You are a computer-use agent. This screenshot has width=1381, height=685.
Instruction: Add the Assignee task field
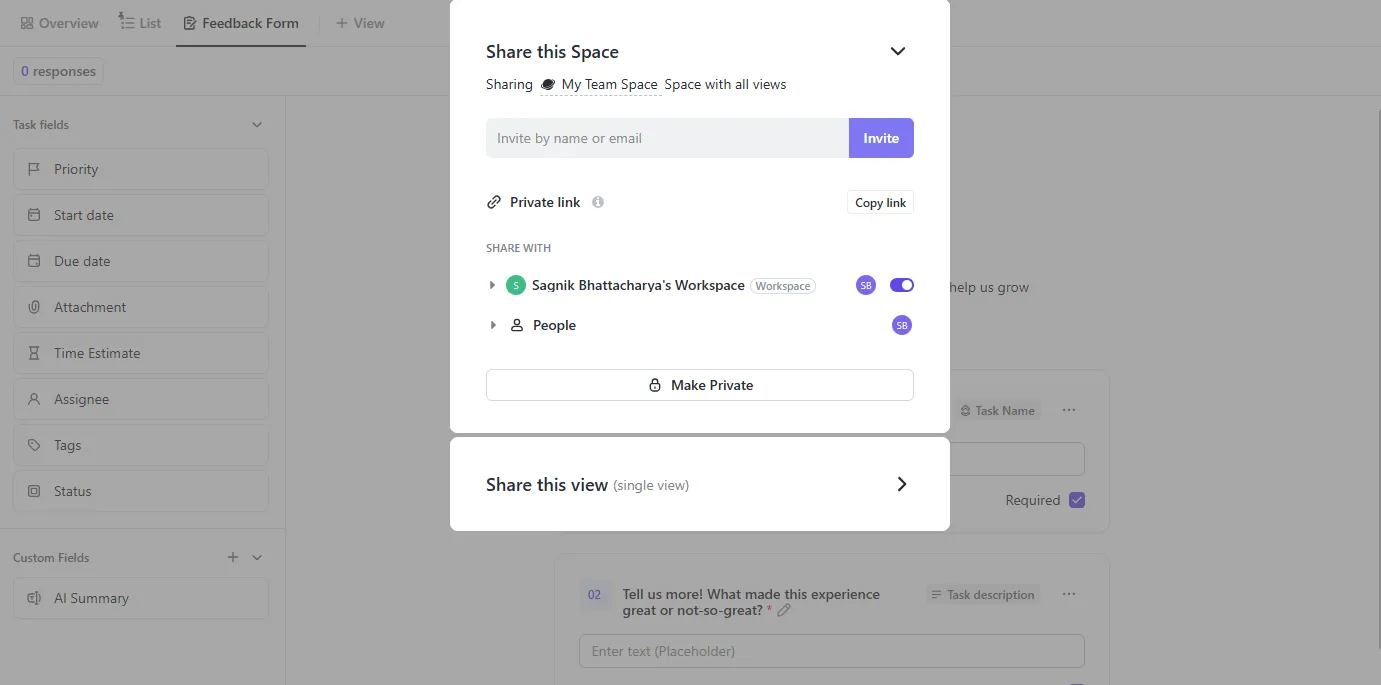[141, 399]
